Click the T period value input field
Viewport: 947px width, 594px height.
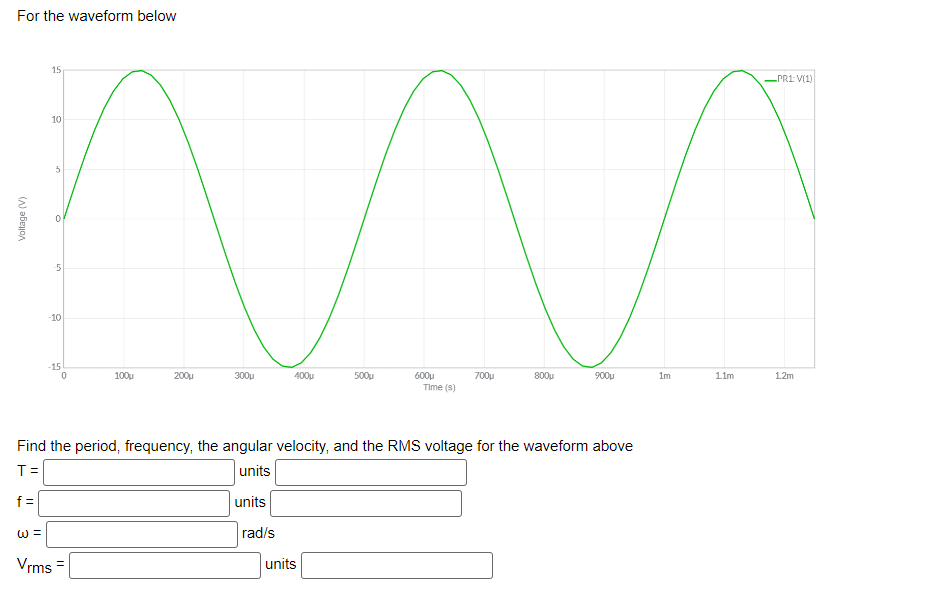(137, 472)
